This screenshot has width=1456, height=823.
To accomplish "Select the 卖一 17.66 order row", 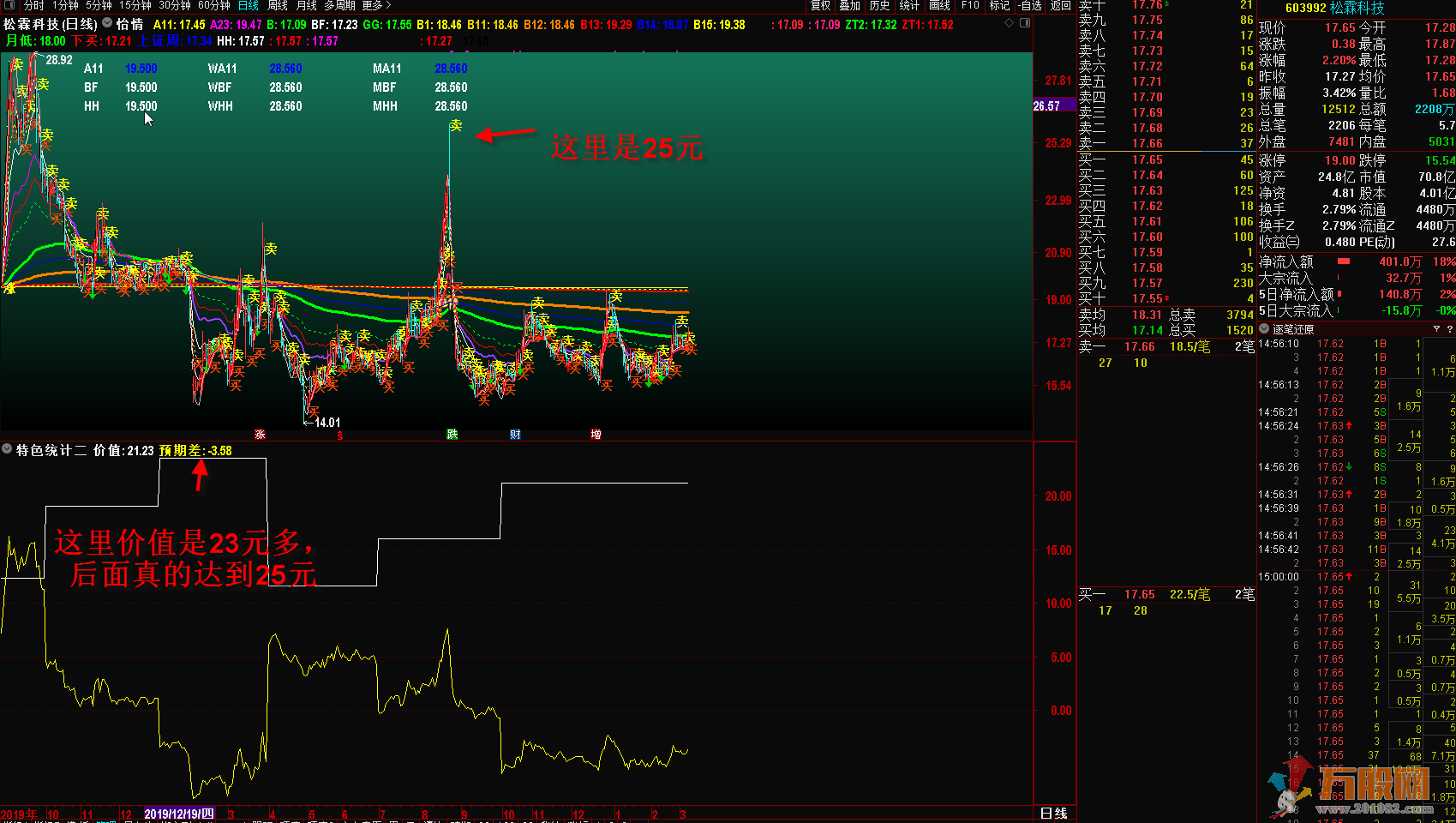I will [x=1166, y=143].
